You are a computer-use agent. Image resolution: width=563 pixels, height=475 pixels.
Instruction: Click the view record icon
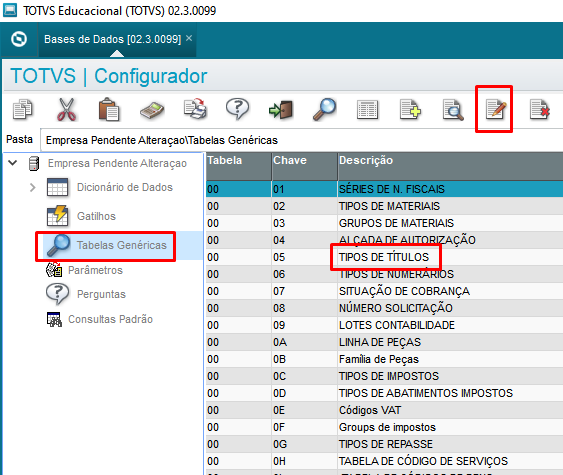pos(453,110)
